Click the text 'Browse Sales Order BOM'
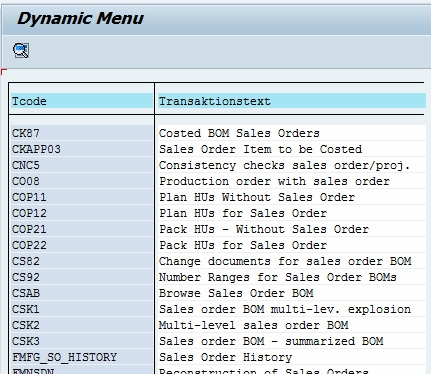Viewport: 431px width, 374px height. pyautogui.click(x=236, y=293)
